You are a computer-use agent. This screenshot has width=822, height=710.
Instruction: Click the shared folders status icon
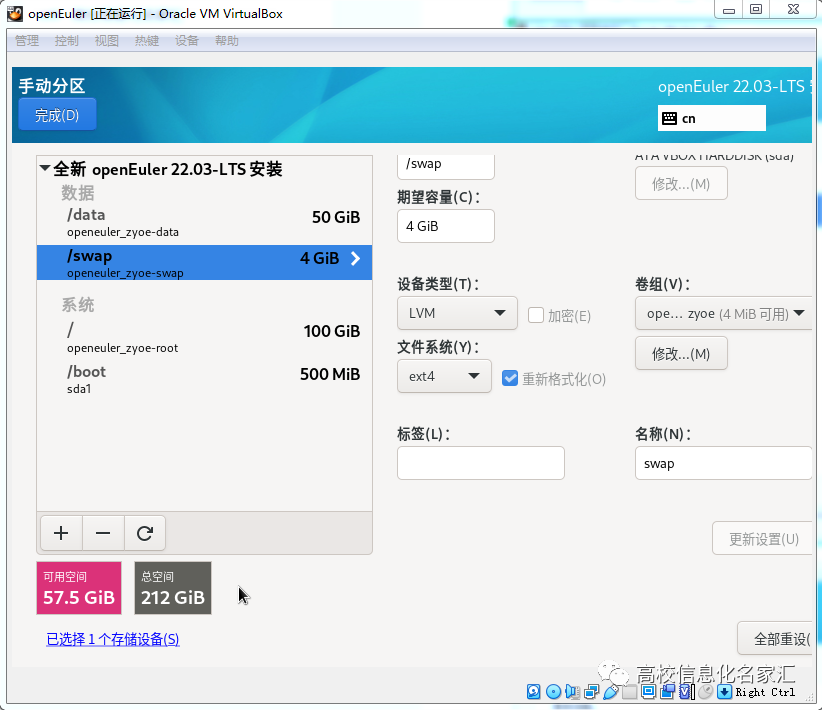point(628,691)
